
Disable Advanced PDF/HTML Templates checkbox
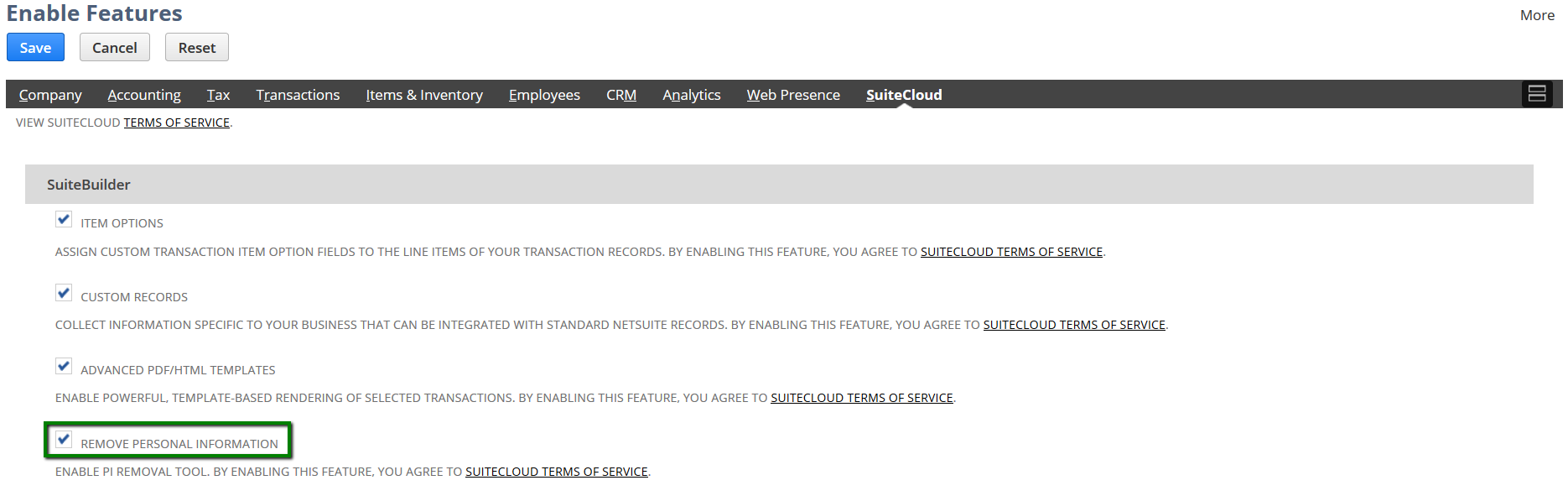(x=64, y=366)
